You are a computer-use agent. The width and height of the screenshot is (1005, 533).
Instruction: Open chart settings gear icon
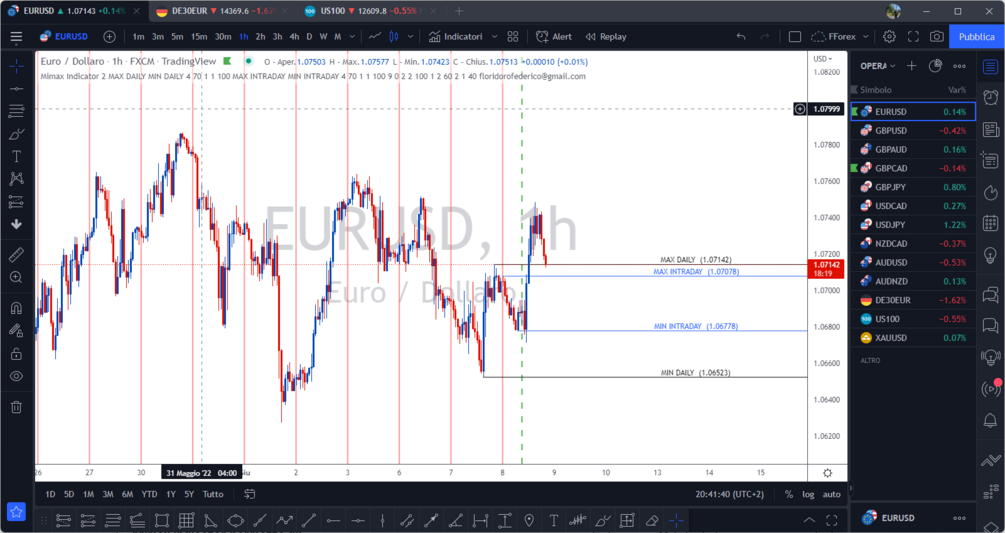(x=889, y=37)
